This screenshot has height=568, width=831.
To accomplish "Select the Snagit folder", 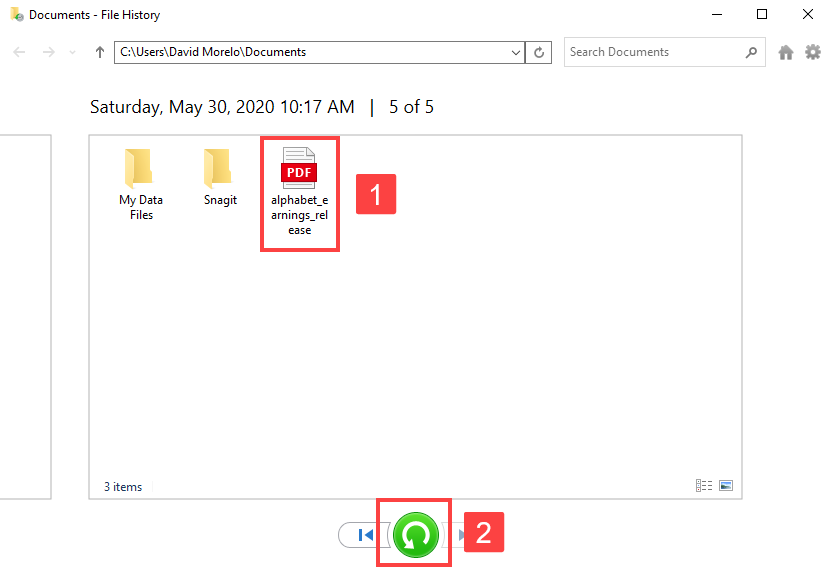I will [x=220, y=177].
